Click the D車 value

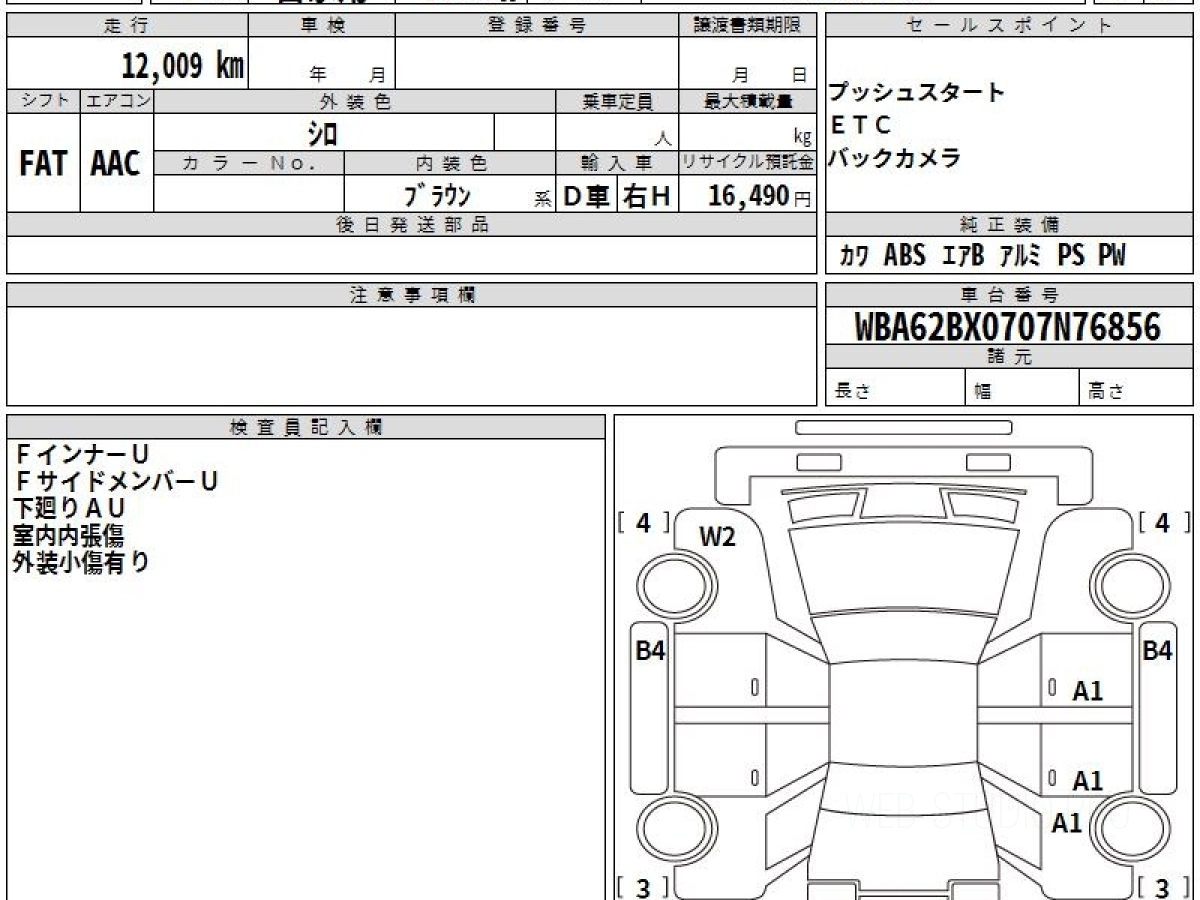tap(587, 197)
